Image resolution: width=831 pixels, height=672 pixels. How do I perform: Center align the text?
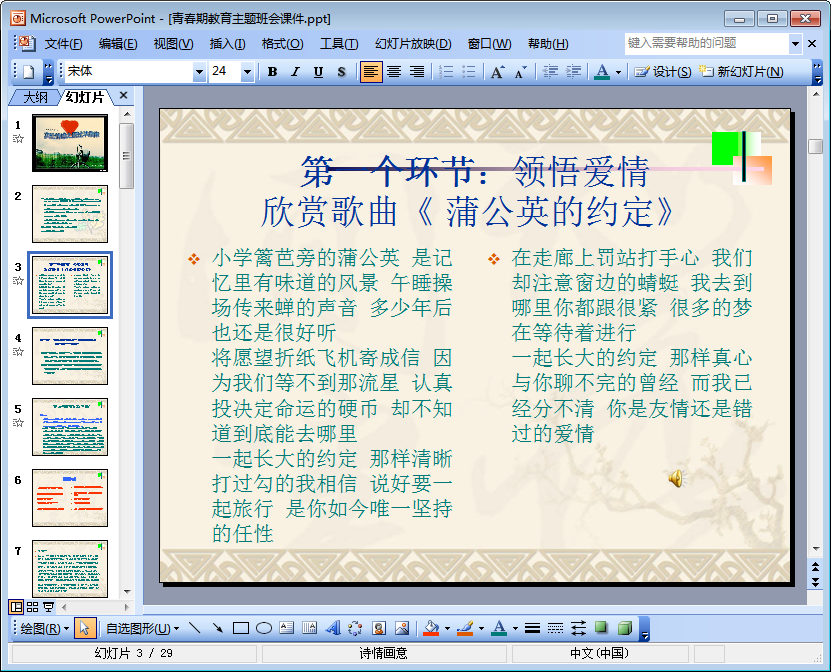(x=394, y=72)
